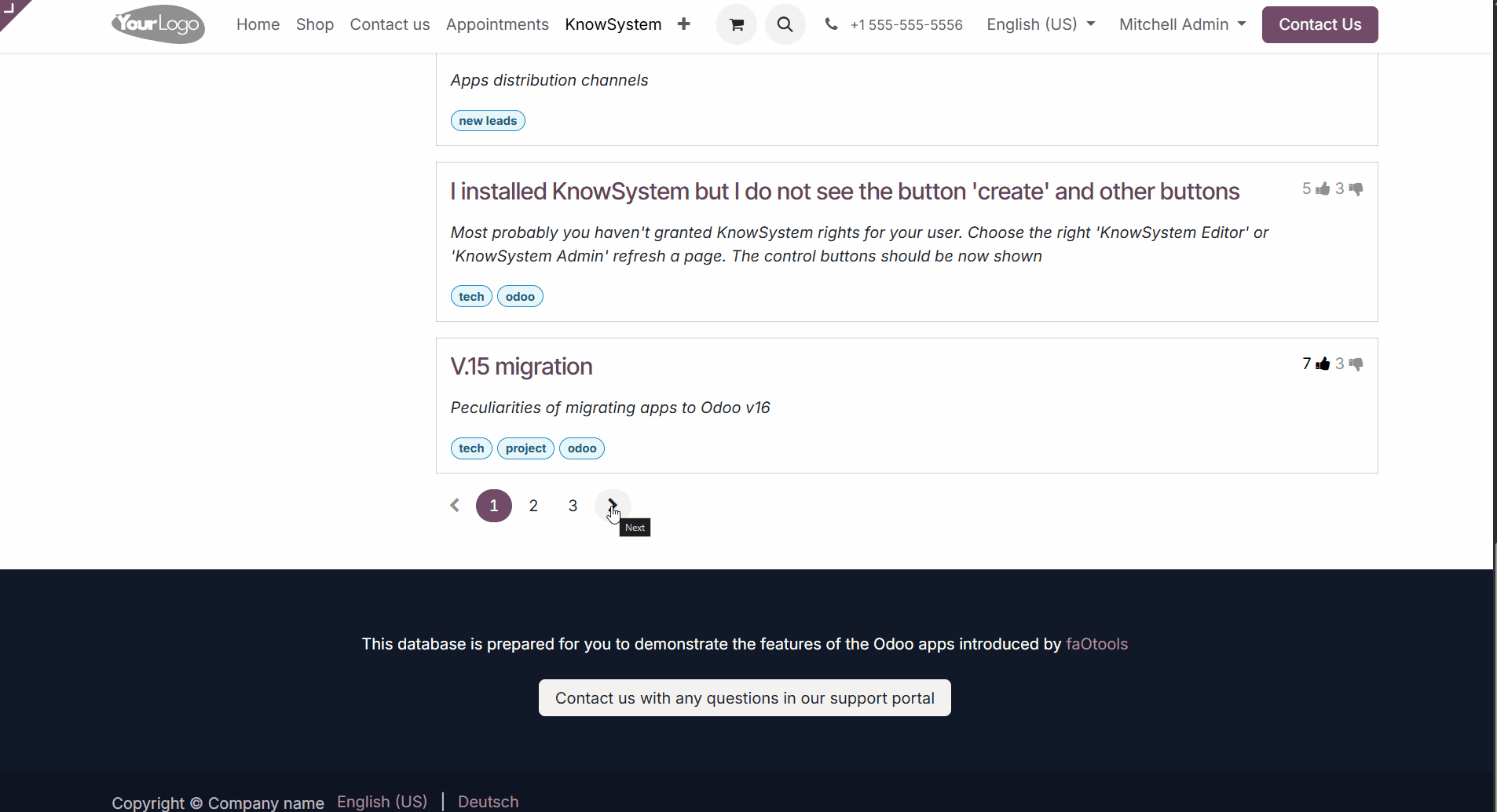The height and width of the screenshot is (812, 1497).
Task: Click 'Peculiarities of migrating apps to Odoo v16'
Action: (x=610, y=408)
